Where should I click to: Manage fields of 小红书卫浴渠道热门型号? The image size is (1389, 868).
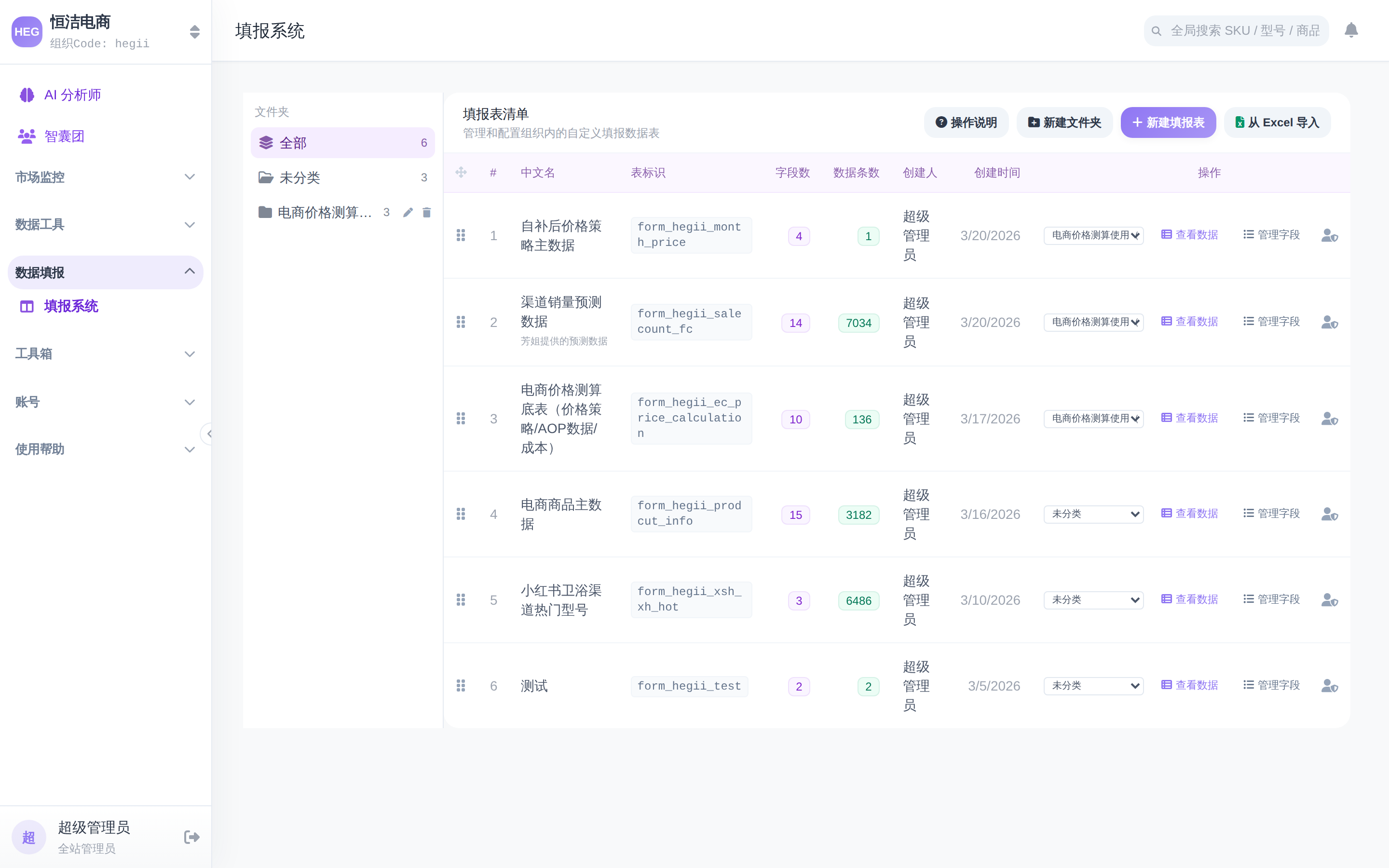pos(1271,599)
